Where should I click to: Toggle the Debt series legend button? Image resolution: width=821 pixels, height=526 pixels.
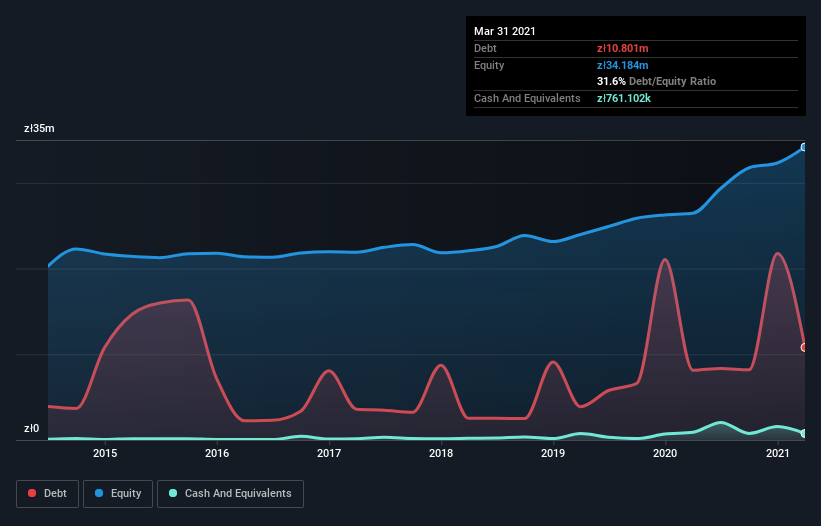coord(48,494)
